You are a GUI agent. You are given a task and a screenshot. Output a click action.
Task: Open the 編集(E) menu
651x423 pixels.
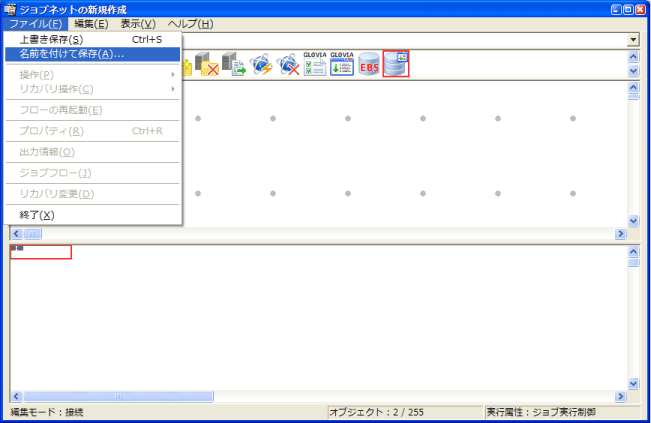91,24
